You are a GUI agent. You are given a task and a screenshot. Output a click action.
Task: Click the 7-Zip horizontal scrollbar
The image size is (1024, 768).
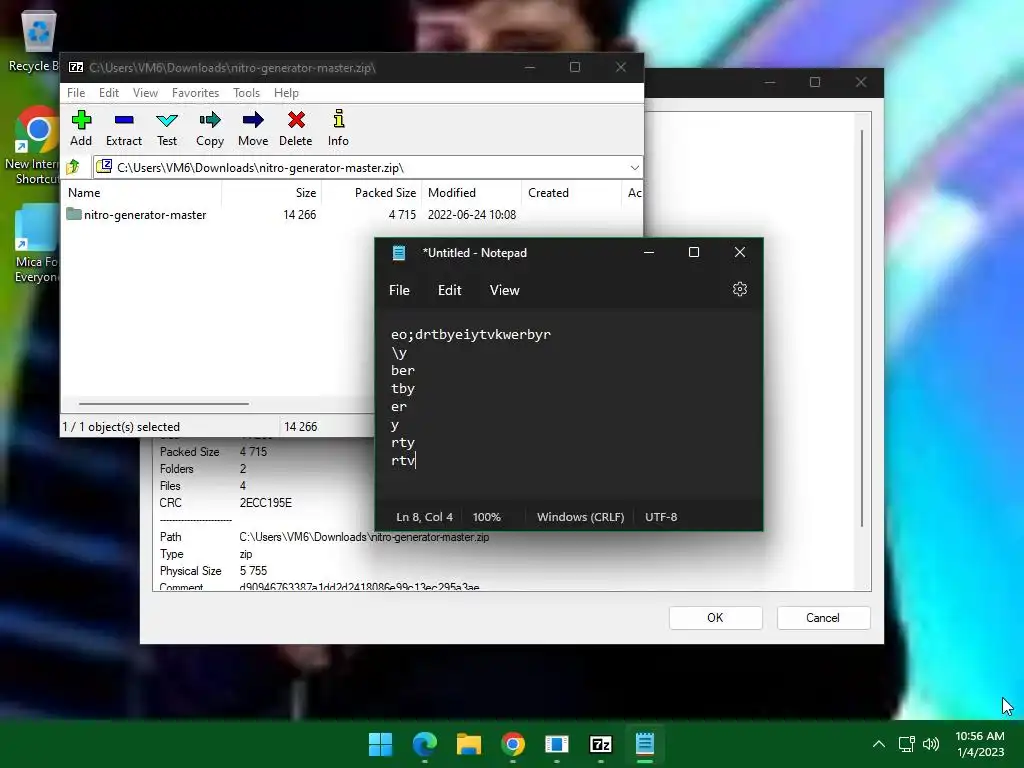click(x=163, y=404)
